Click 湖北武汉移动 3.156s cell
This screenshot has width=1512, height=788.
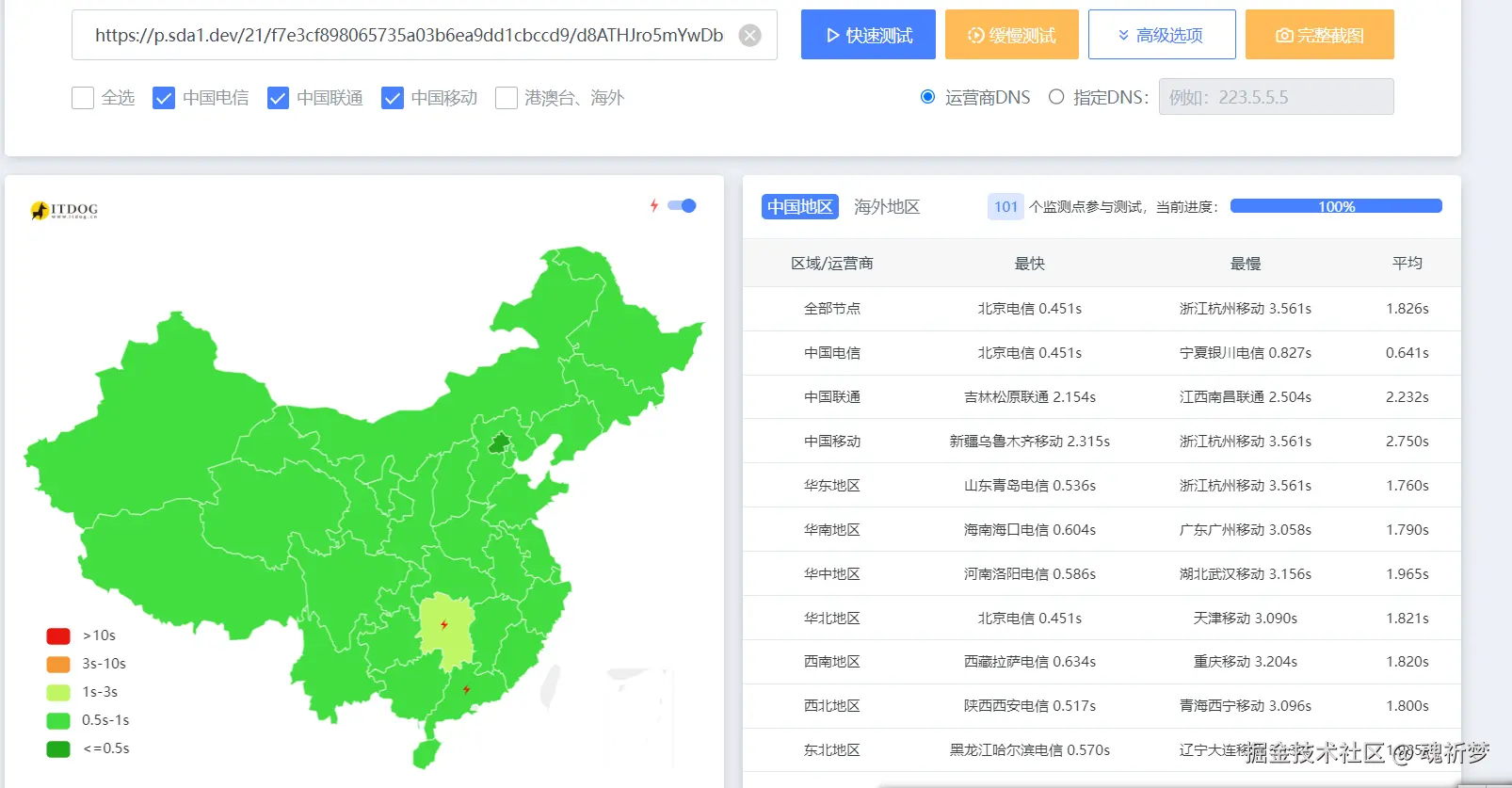pyautogui.click(x=1245, y=574)
